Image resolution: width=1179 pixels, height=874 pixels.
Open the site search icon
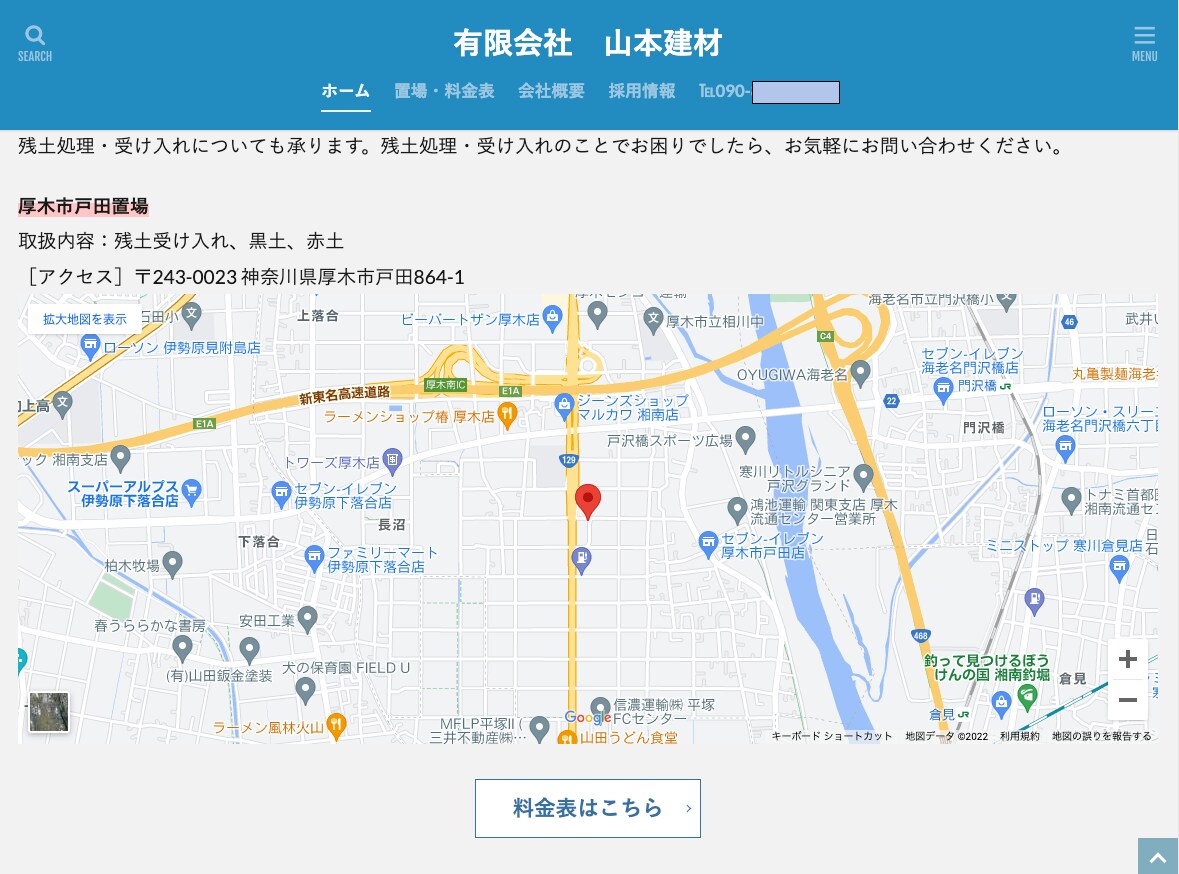click(x=35, y=44)
